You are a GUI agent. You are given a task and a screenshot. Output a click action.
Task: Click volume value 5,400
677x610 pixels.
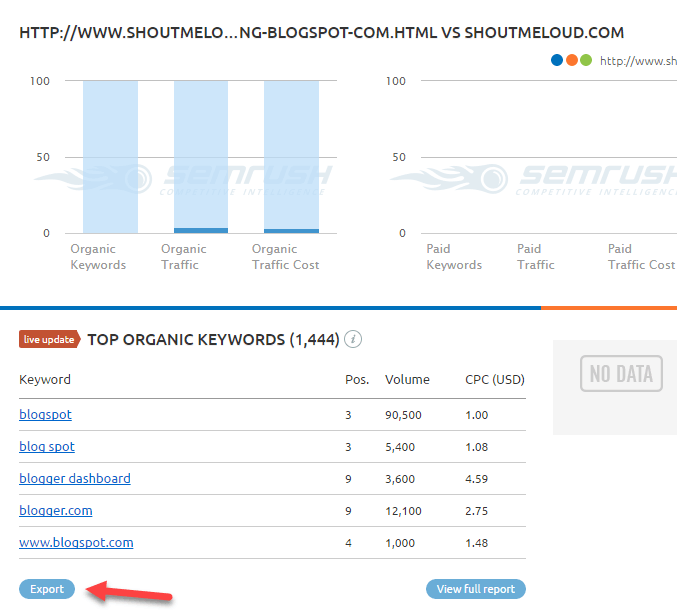(x=400, y=447)
